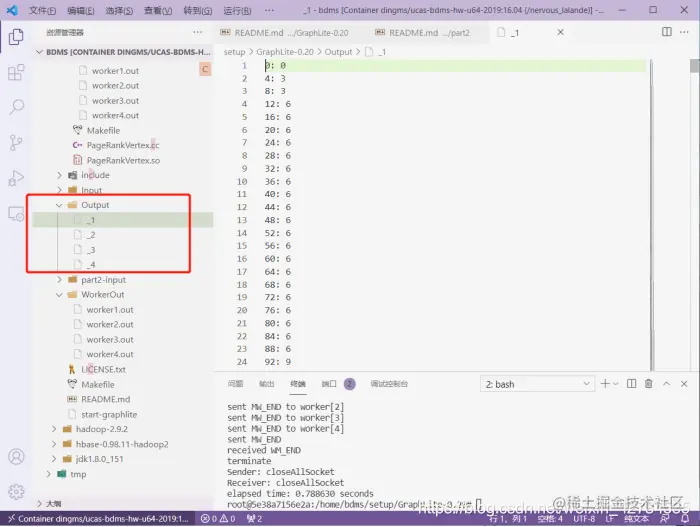Open launch profile dropdown next to plus
This screenshot has width=700, height=527.
[x=616, y=384]
